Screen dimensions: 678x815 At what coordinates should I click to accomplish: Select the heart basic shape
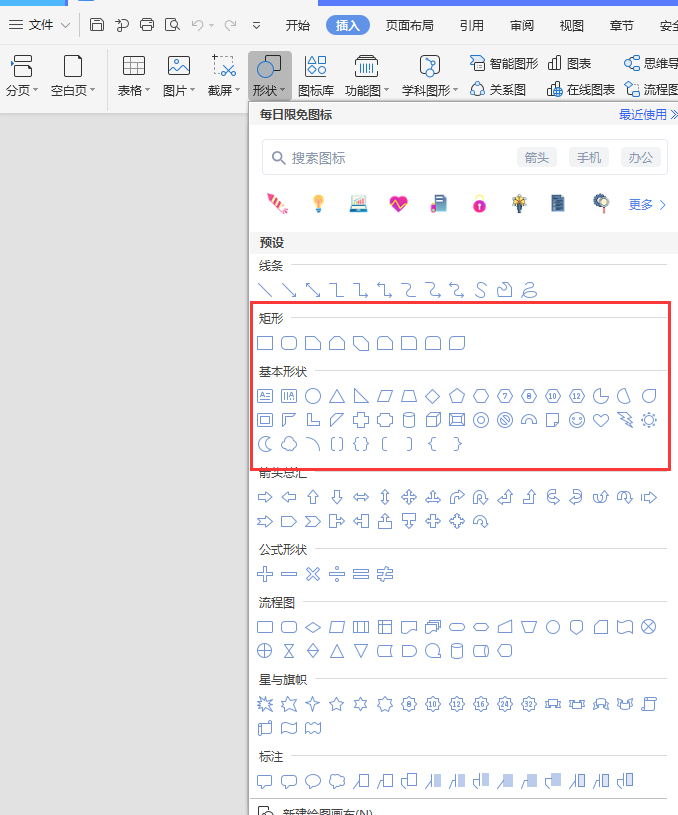[601, 420]
